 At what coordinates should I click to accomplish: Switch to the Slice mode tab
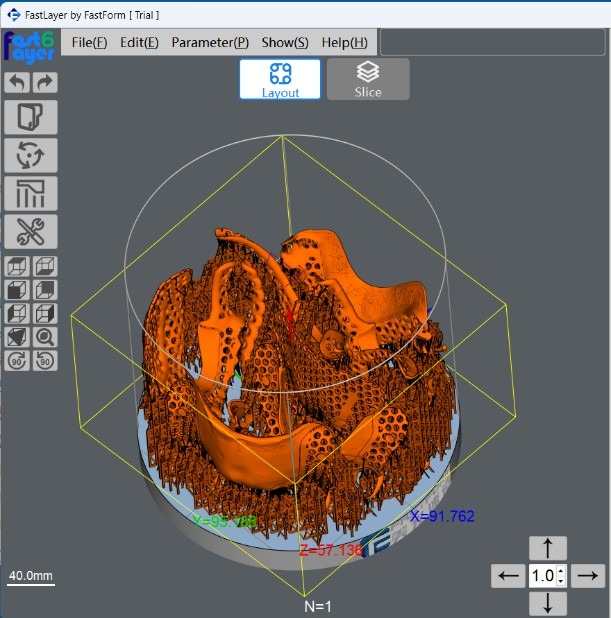368,79
